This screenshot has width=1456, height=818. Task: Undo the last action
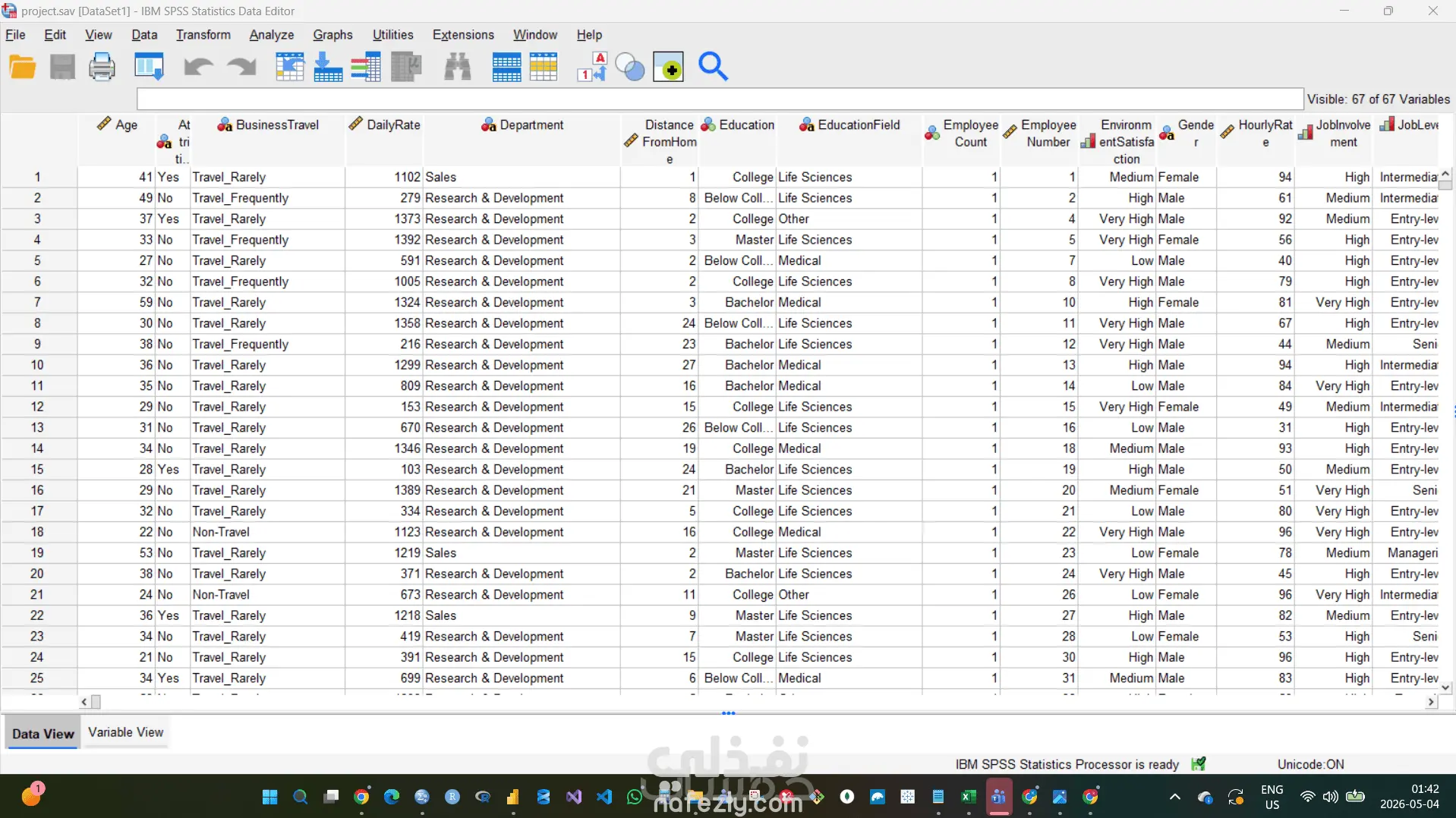(198, 68)
